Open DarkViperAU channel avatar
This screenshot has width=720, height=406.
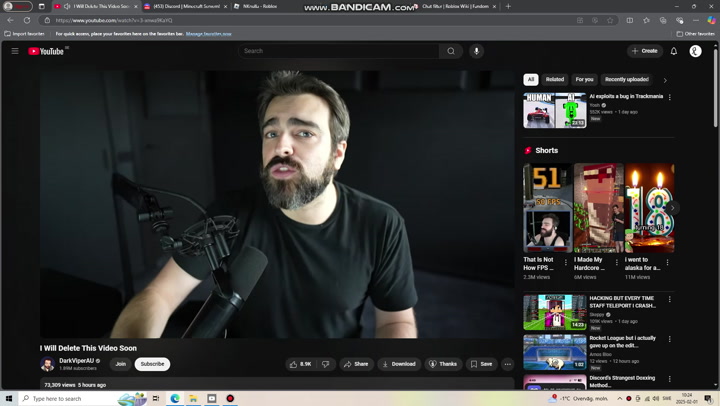(x=47, y=364)
